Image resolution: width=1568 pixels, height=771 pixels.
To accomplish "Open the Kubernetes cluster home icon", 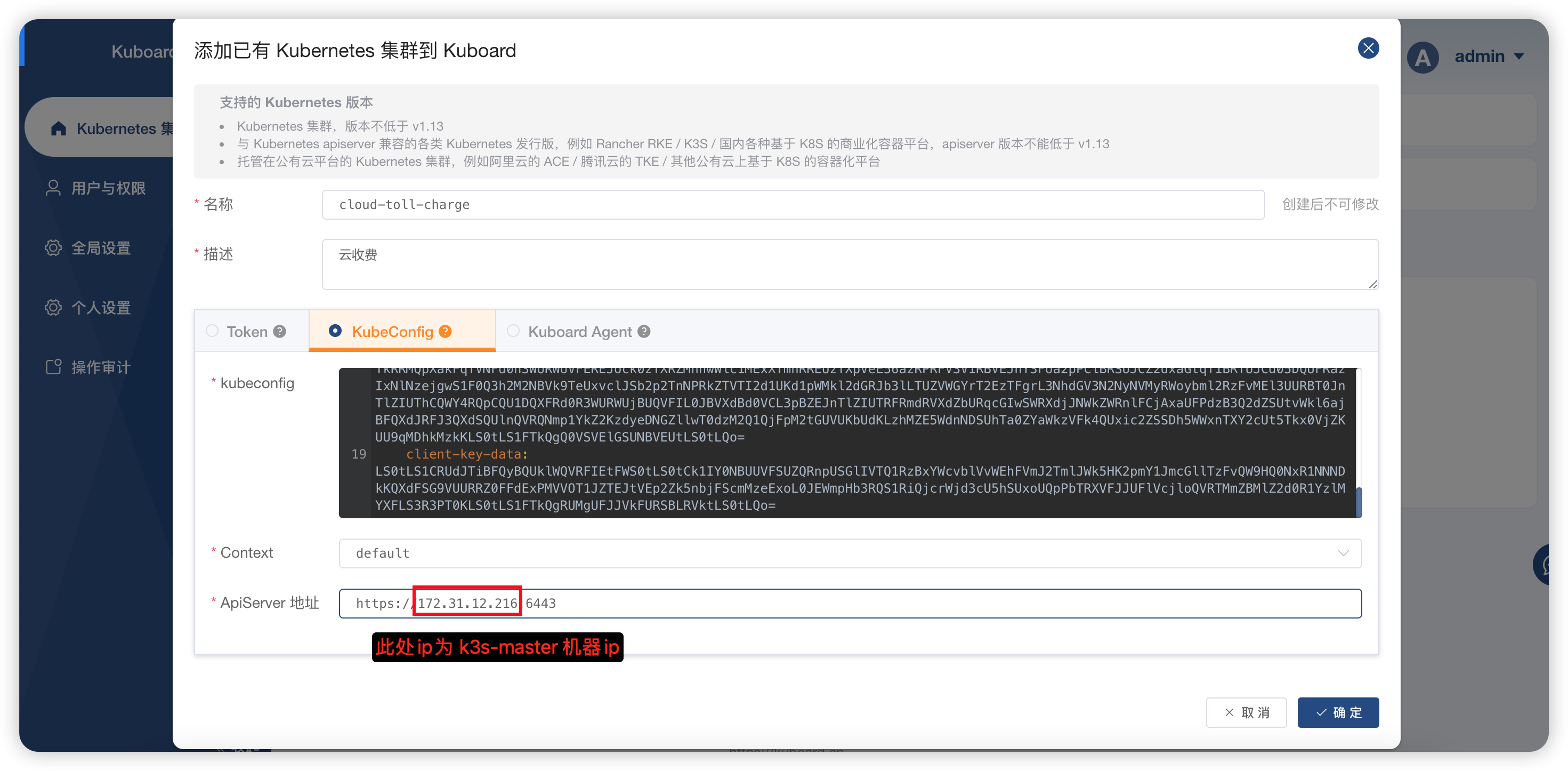I will tap(59, 128).
